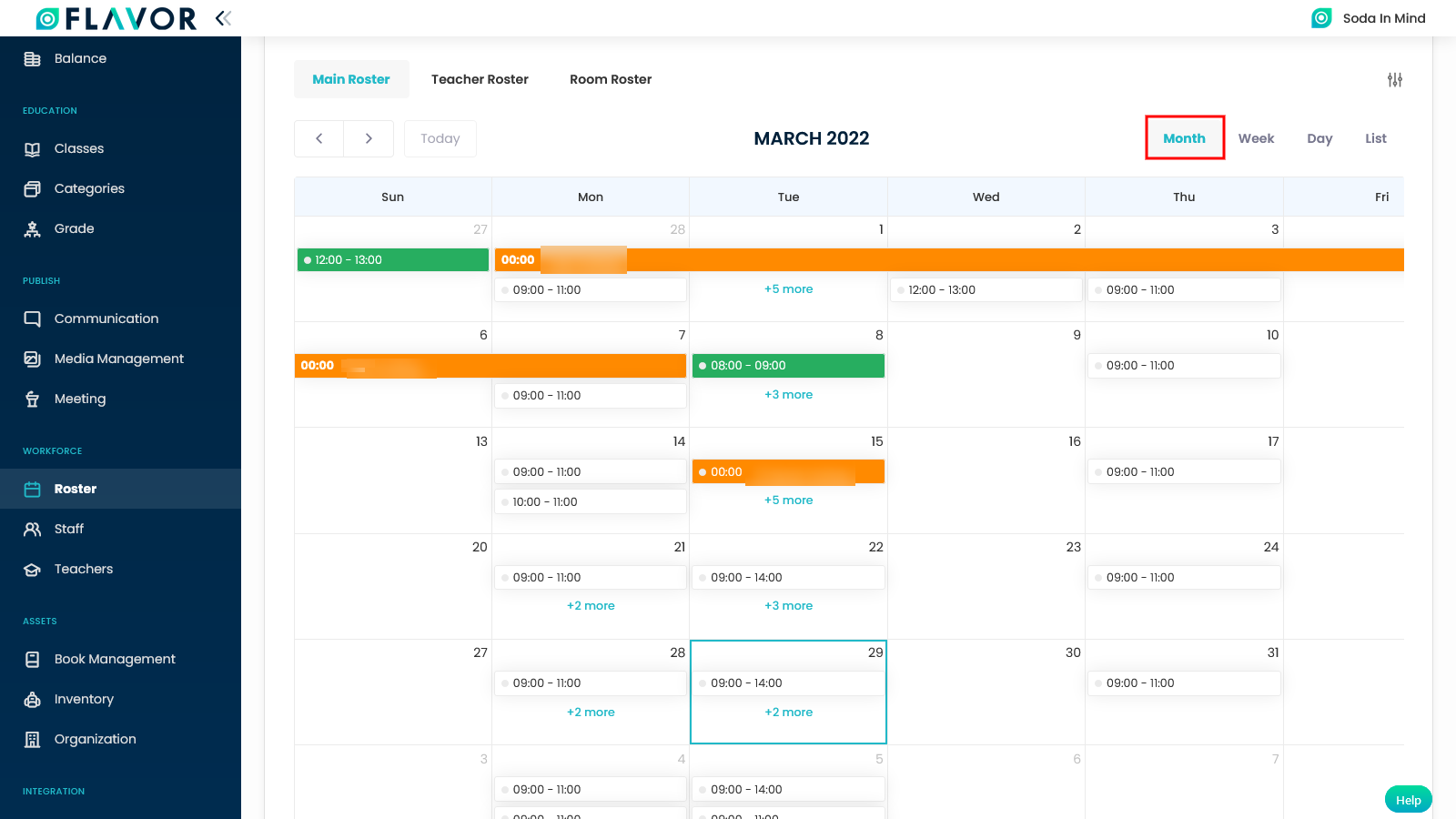Open the orange 00:00 event on March 15
Image resolution: width=1456 pixels, height=819 pixels.
tap(788, 472)
